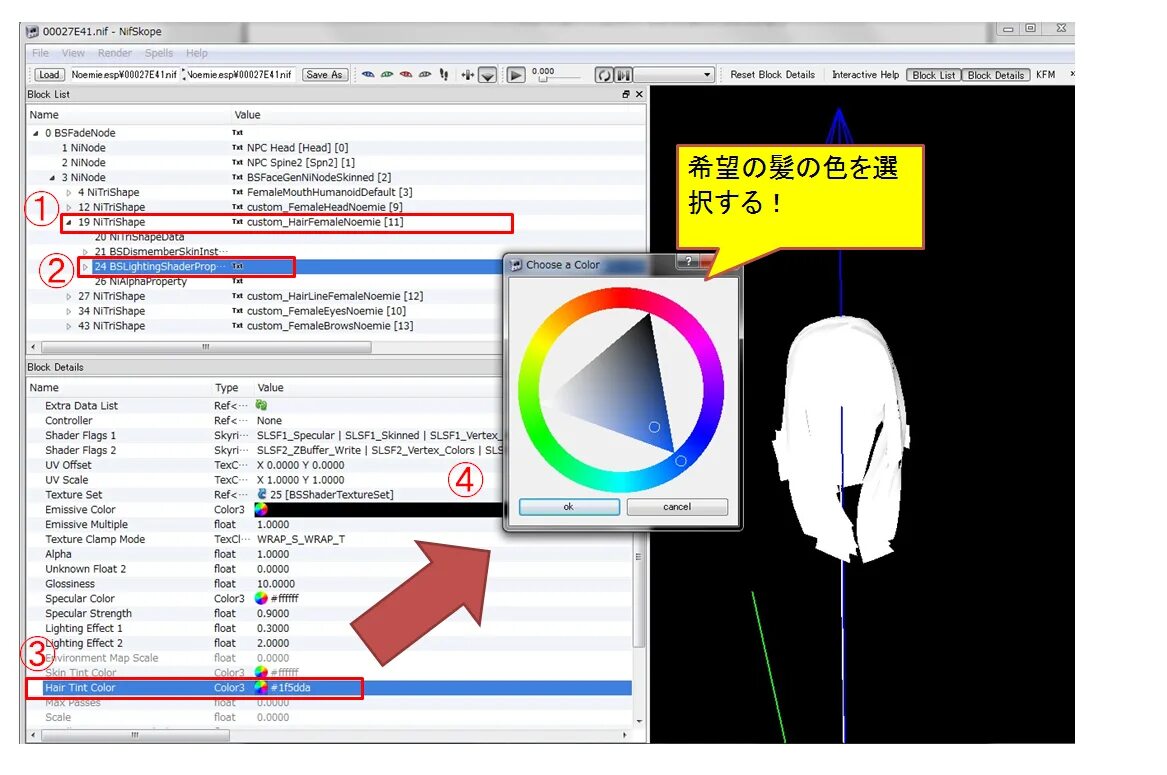Expand the 24 BSLightingShaderProperty node
The image size is (1167, 775).
pyautogui.click(x=85, y=267)
